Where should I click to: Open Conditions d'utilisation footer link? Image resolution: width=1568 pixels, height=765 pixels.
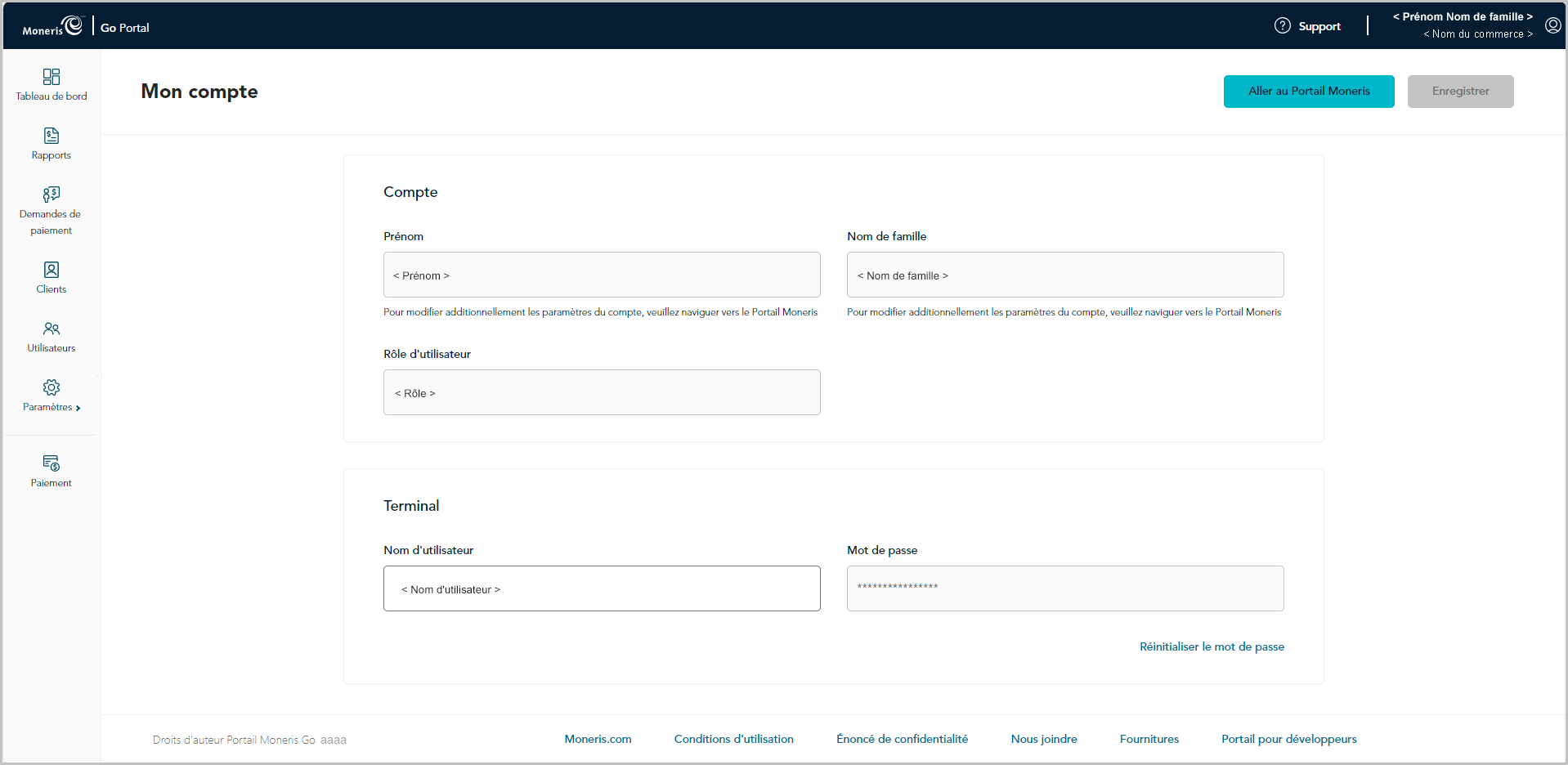tap(733, 739)
